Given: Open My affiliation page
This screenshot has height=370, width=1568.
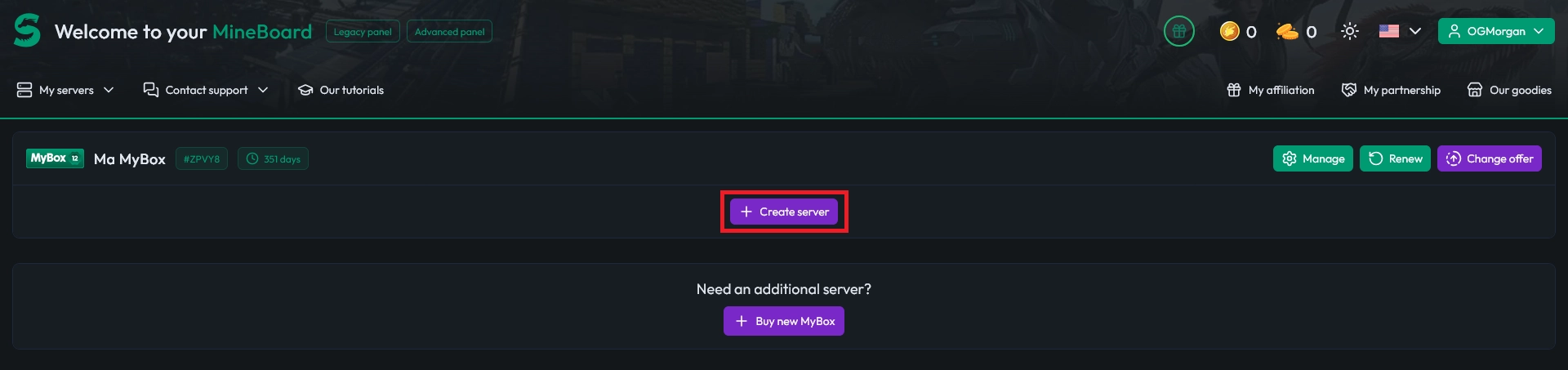Looking at the screenshot, I should 1271,90.
